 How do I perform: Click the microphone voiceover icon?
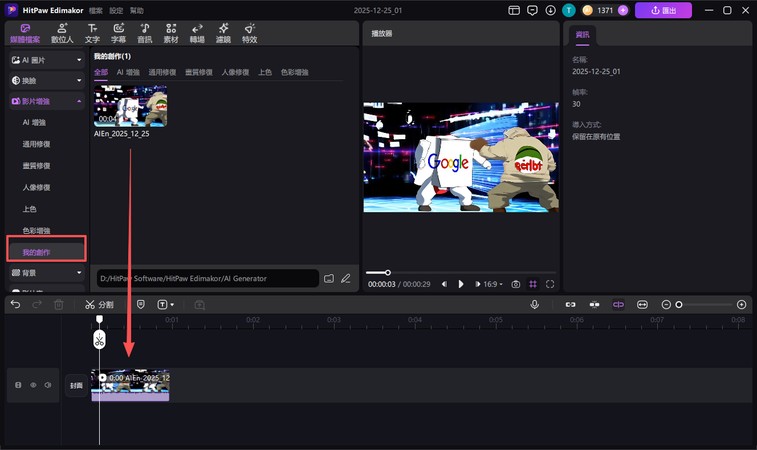pyautogui.click(x=534, y=304)
